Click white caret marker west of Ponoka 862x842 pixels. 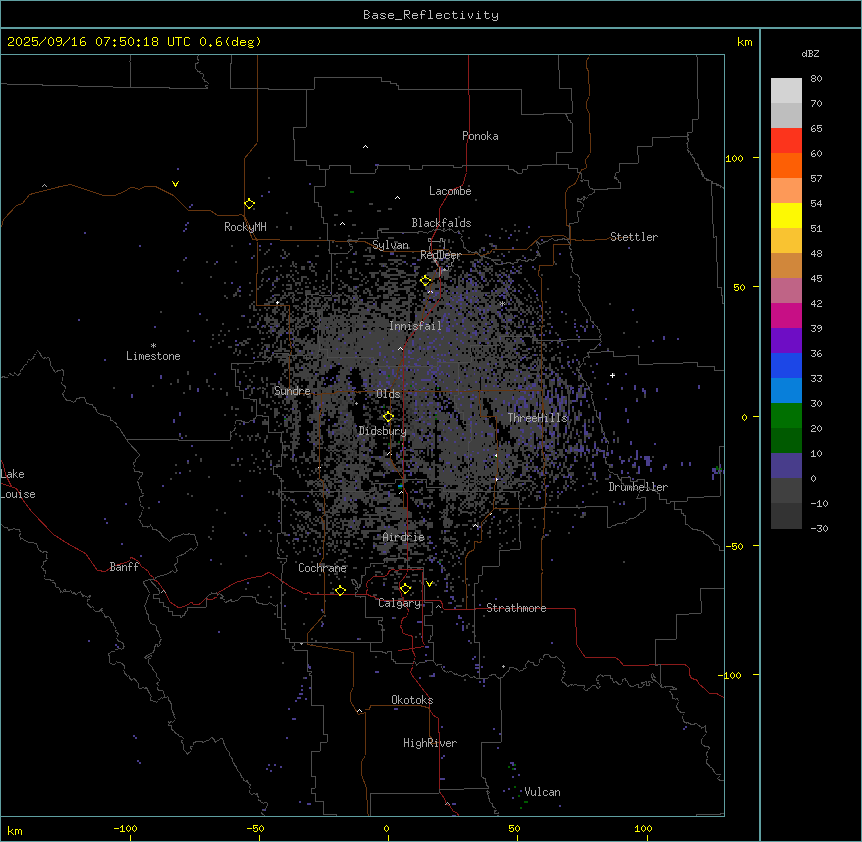coord(365,147)
